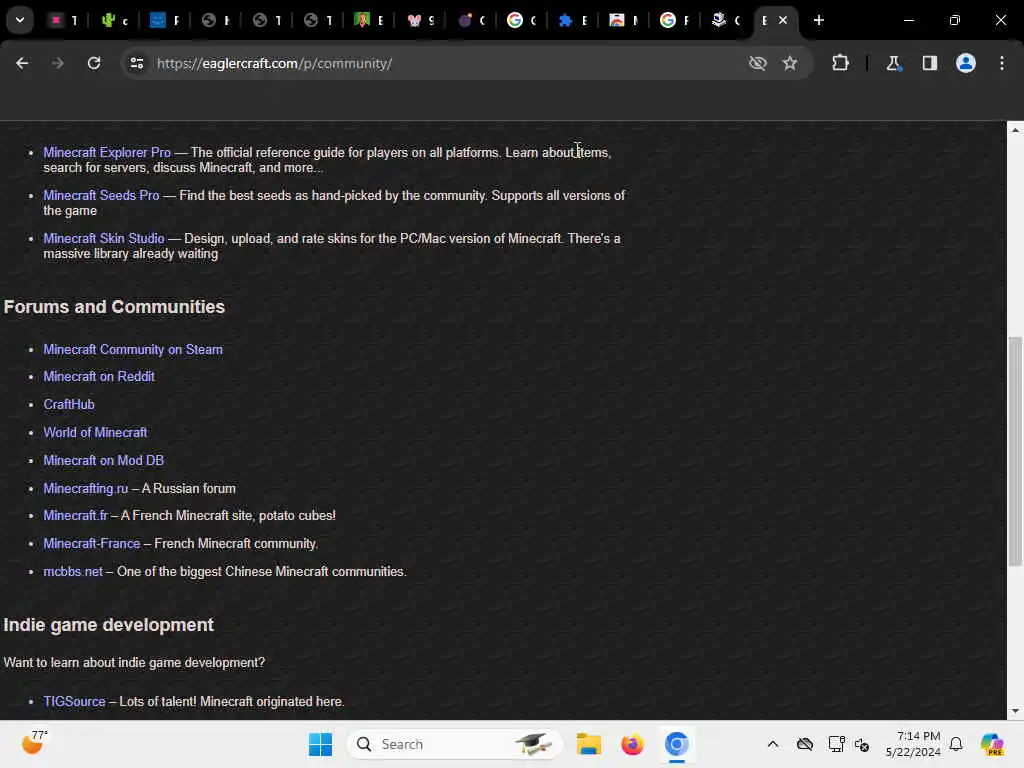Open the Minecraft.fr link
This screenshot has height=768, width=1024.
point(75,515)
